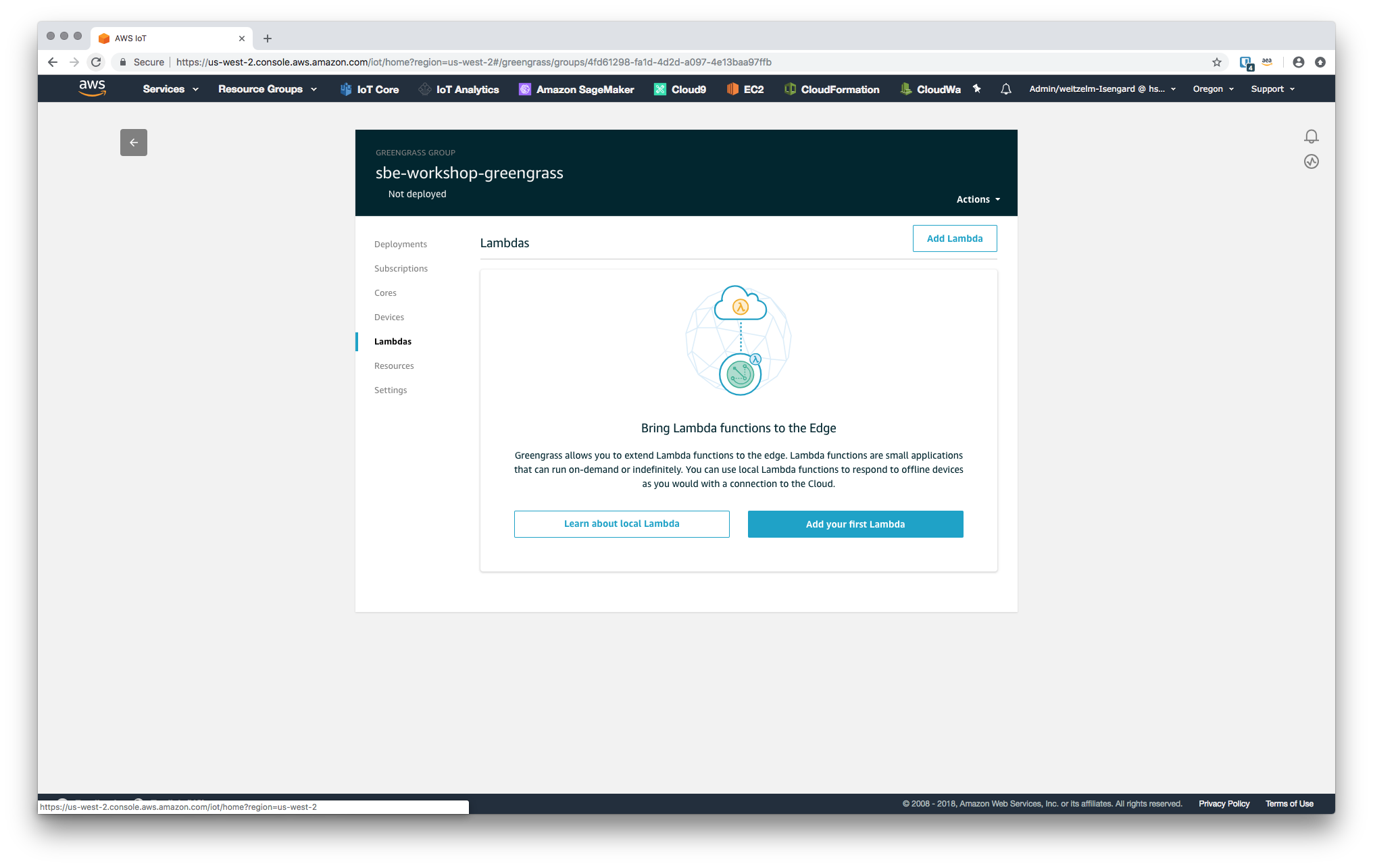Go back in browser history
This screenshot has height=868, width=1373.
(x=53, y=62)
